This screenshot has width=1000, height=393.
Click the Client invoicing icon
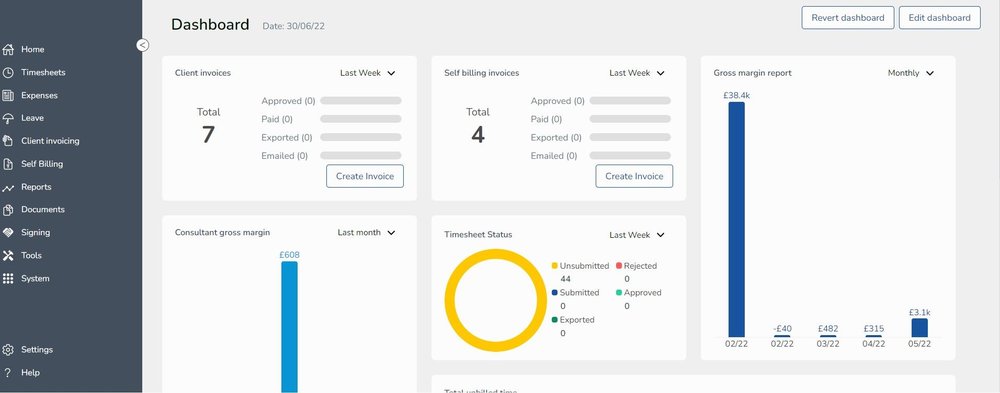[x=8, y=141]
